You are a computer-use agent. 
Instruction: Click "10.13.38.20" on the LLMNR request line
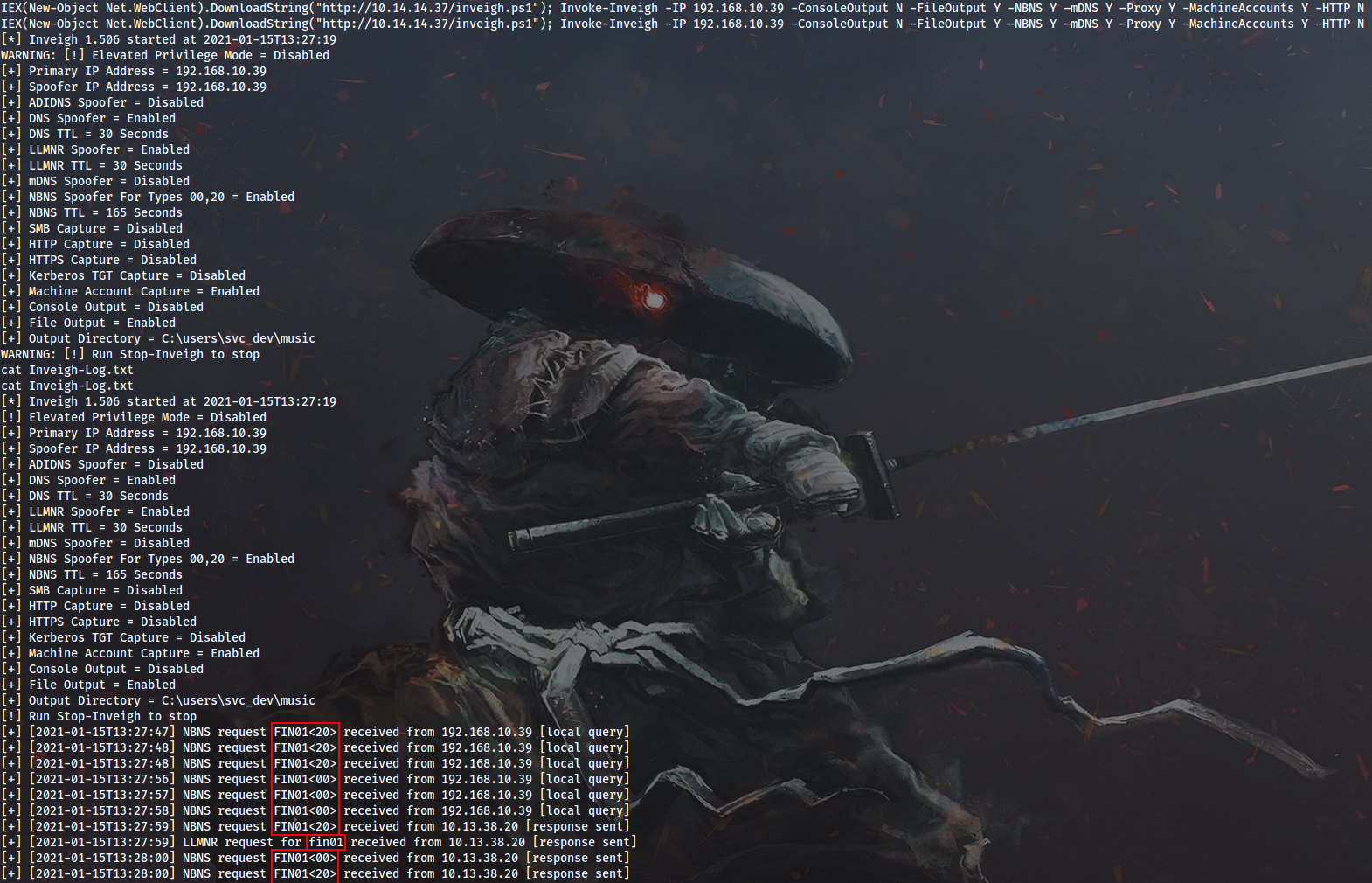[x=487, y=842]
